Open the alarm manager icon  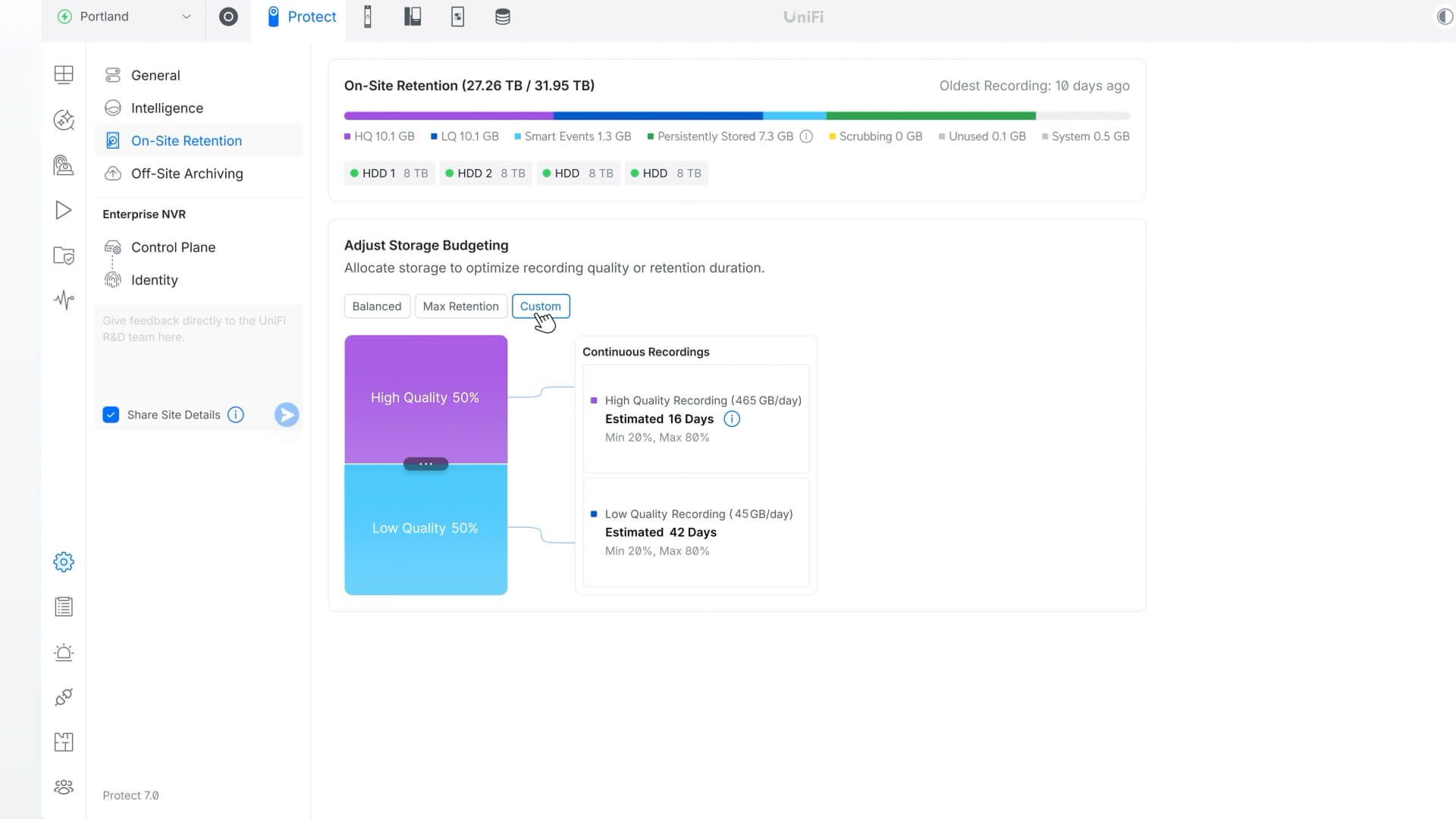[64, 652]
